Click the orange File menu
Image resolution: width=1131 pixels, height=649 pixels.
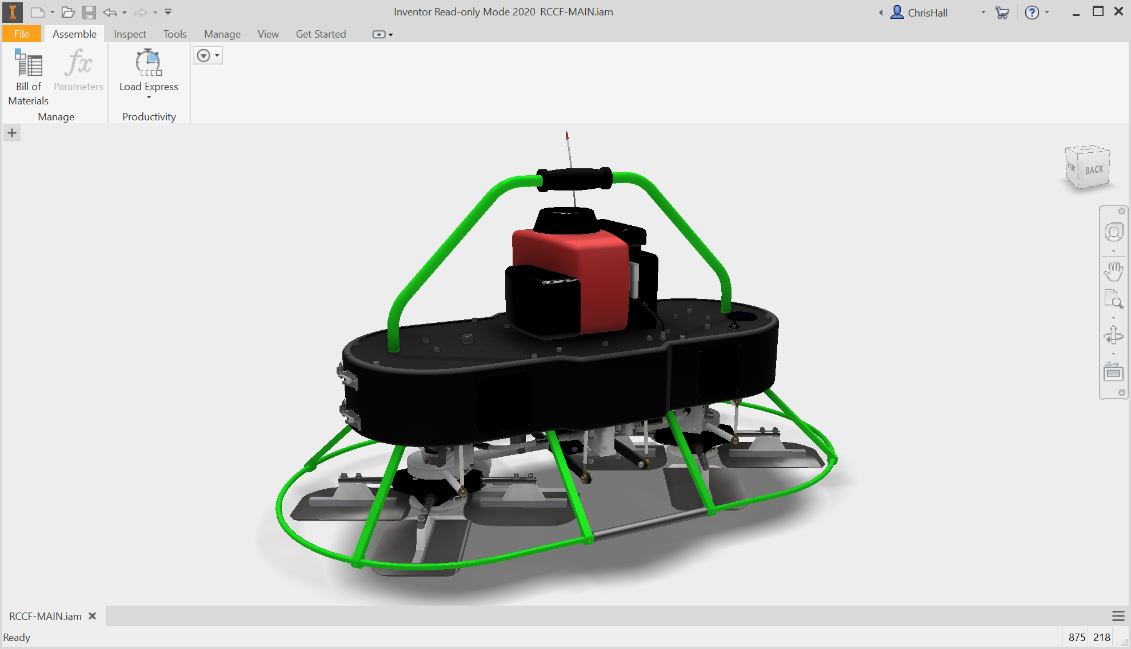(x=22, y=33)
